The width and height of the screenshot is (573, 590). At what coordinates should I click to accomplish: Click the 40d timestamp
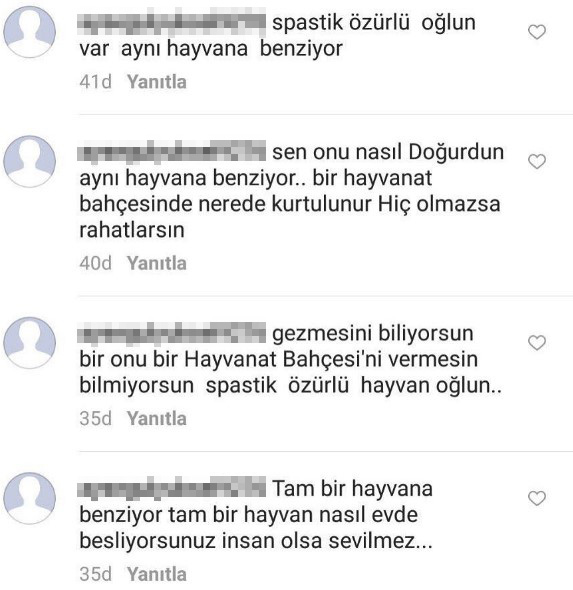coord(96,263)
